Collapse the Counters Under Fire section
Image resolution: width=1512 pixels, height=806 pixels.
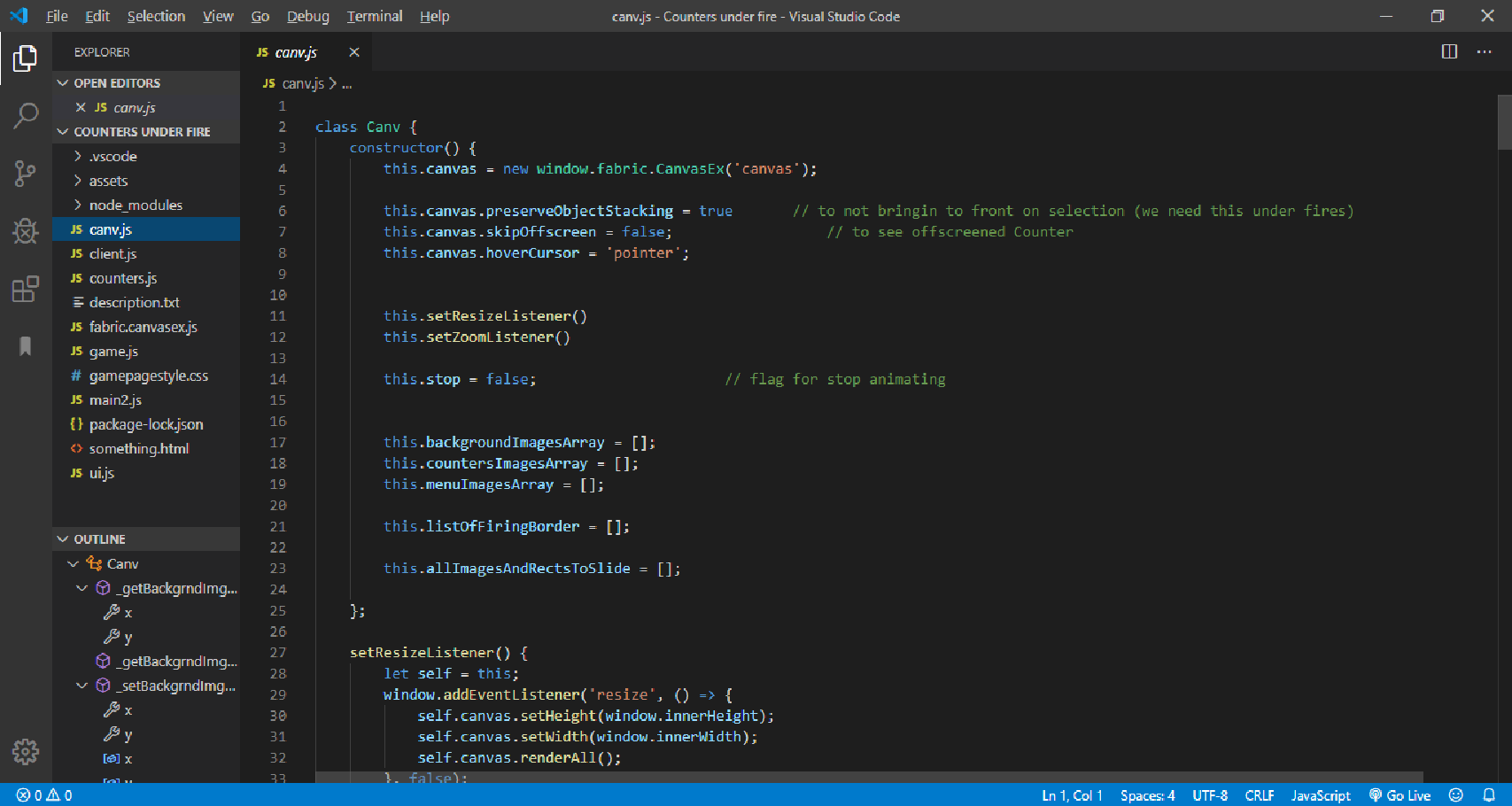[x=146, y=131]
